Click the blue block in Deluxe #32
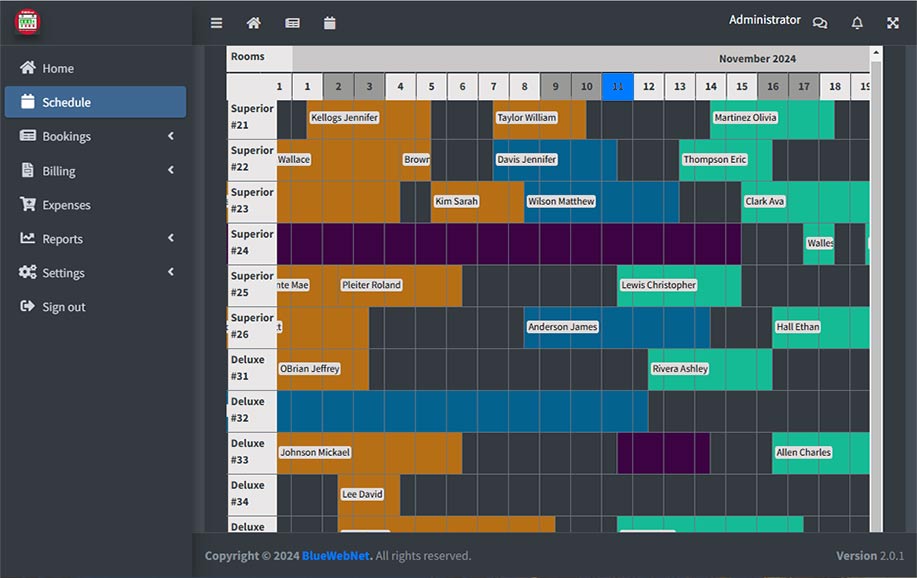The width and height of the screenshot is (917, 578). [463, 411]
